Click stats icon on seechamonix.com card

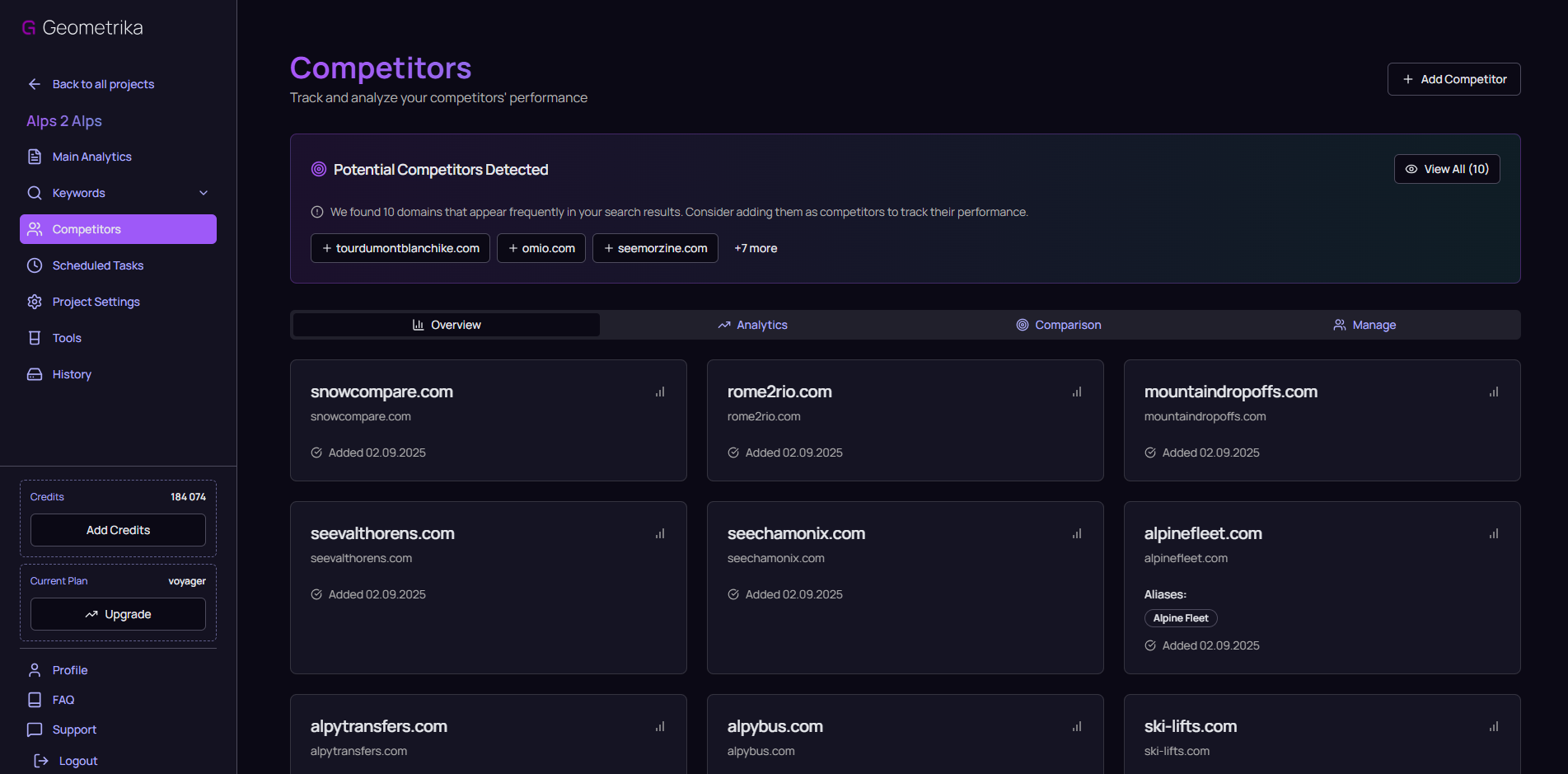click(1077, 534)
